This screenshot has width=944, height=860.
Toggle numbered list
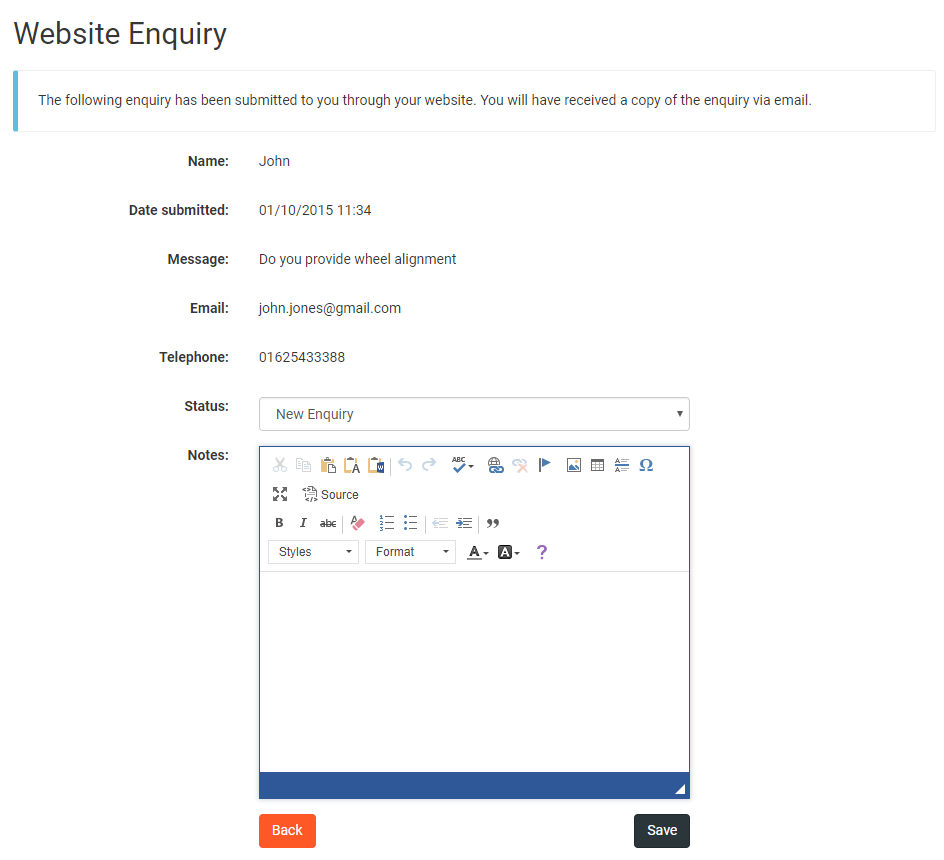[387, 523]
